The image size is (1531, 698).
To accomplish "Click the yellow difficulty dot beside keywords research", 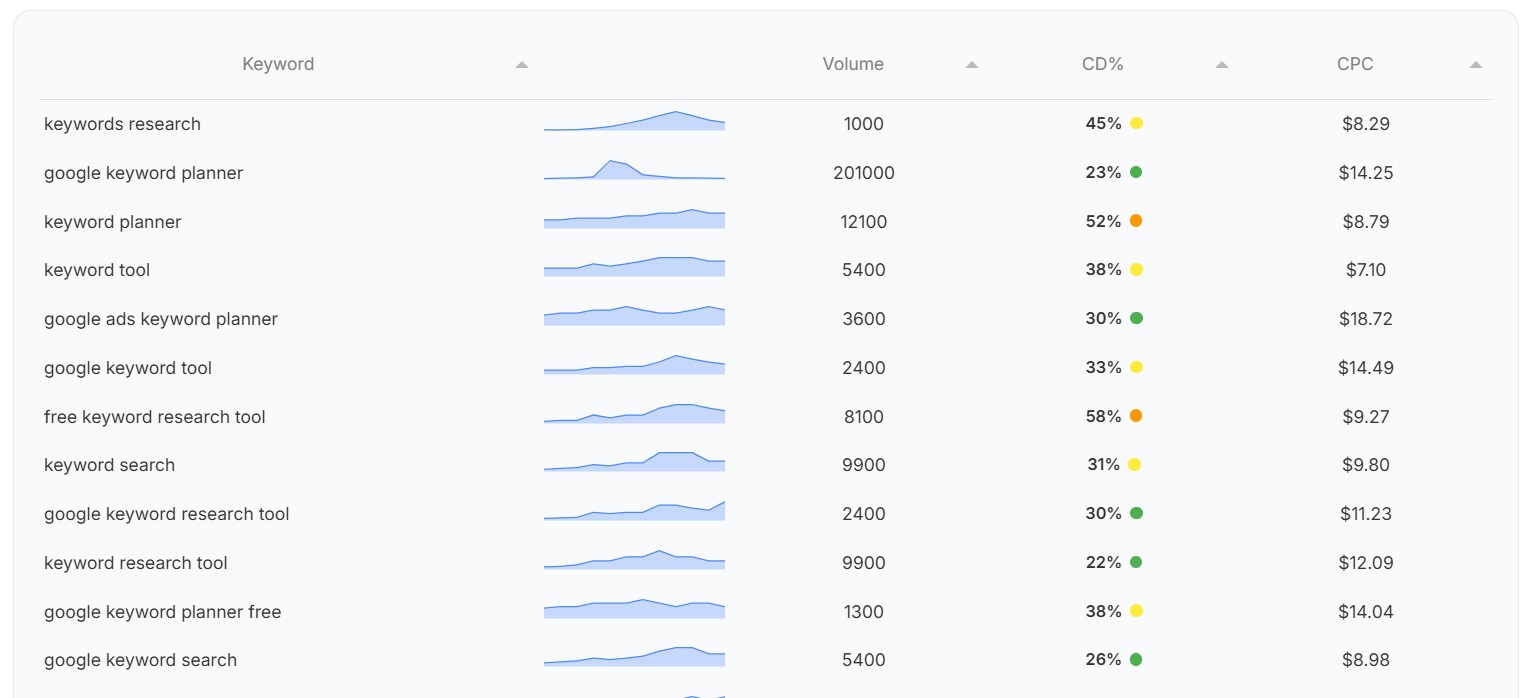I will pyautogui.click(x=1137, y=123).
